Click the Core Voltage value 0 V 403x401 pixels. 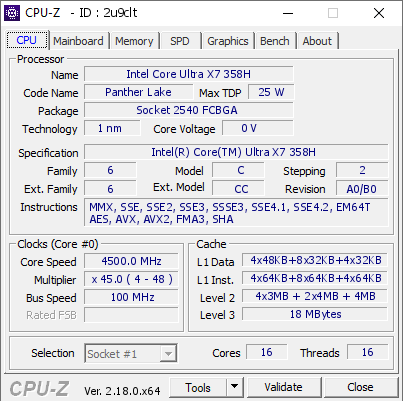coord(258,128)
